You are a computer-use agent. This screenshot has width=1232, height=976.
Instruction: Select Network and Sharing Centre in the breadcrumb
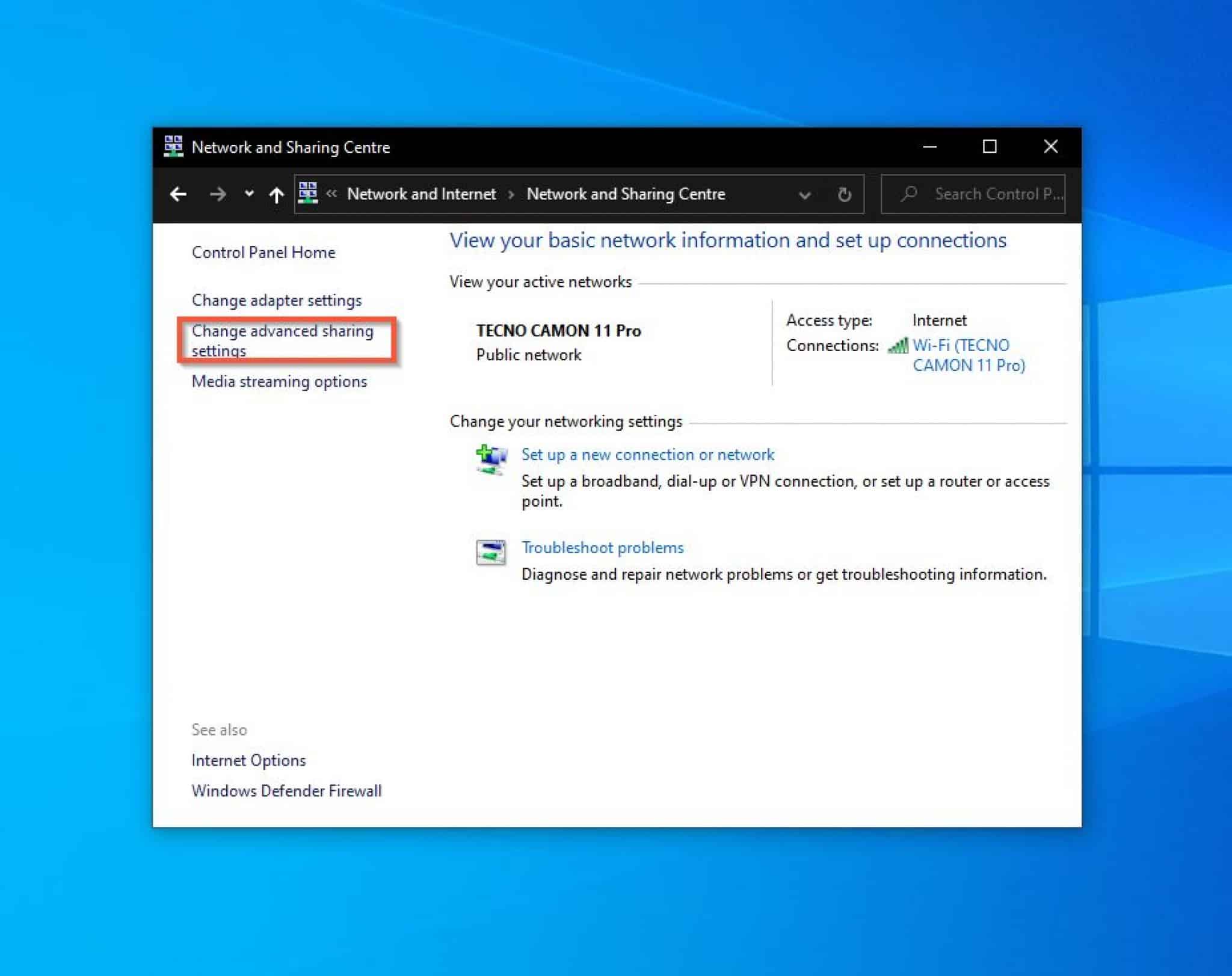coord(625,194)
